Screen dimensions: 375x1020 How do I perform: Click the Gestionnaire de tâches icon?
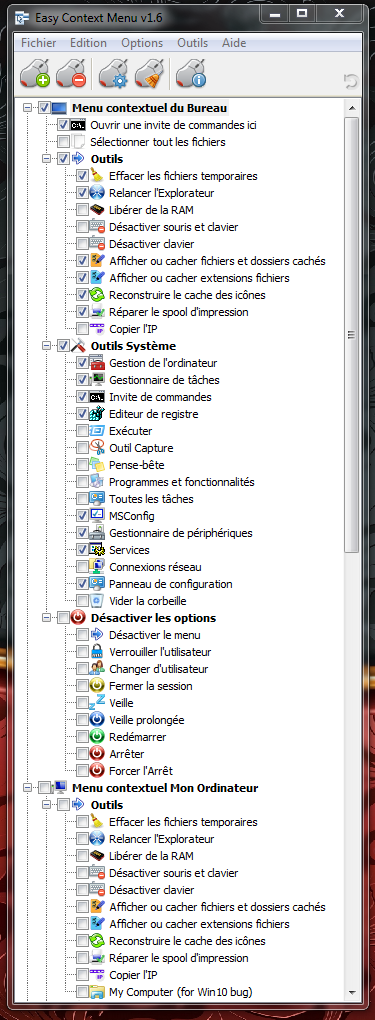click(x=97, y=380)
